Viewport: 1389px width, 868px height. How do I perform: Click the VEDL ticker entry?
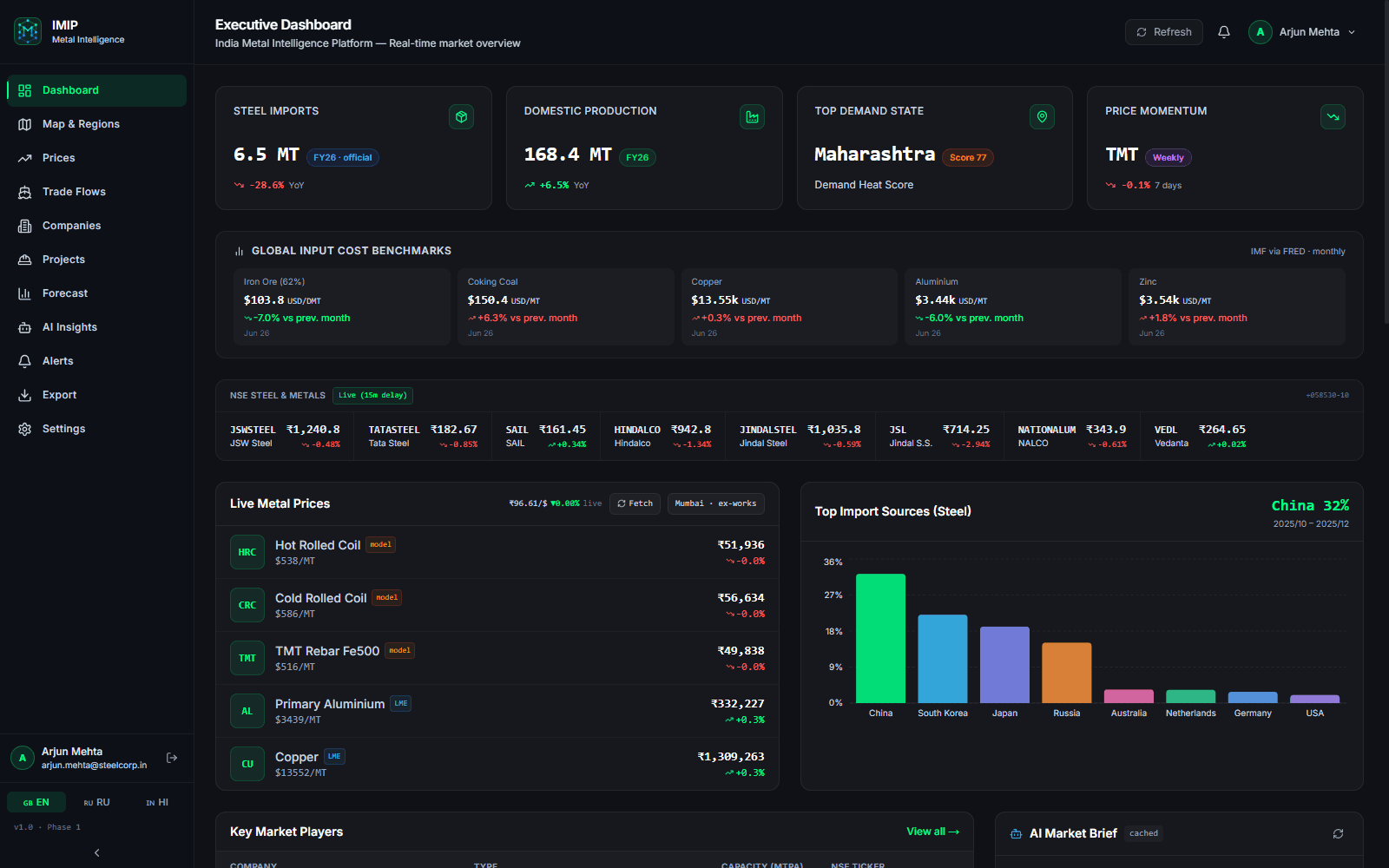click(1200, 437)
